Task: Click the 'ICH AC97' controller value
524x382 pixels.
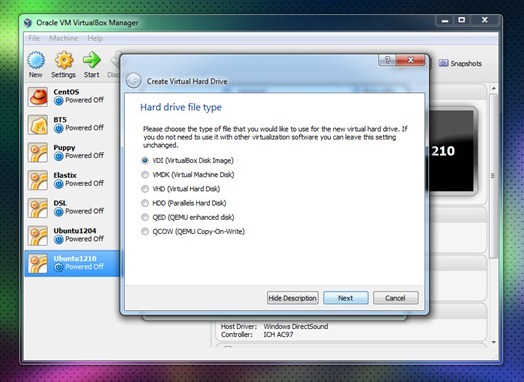Action: click(x=278, y=335)
